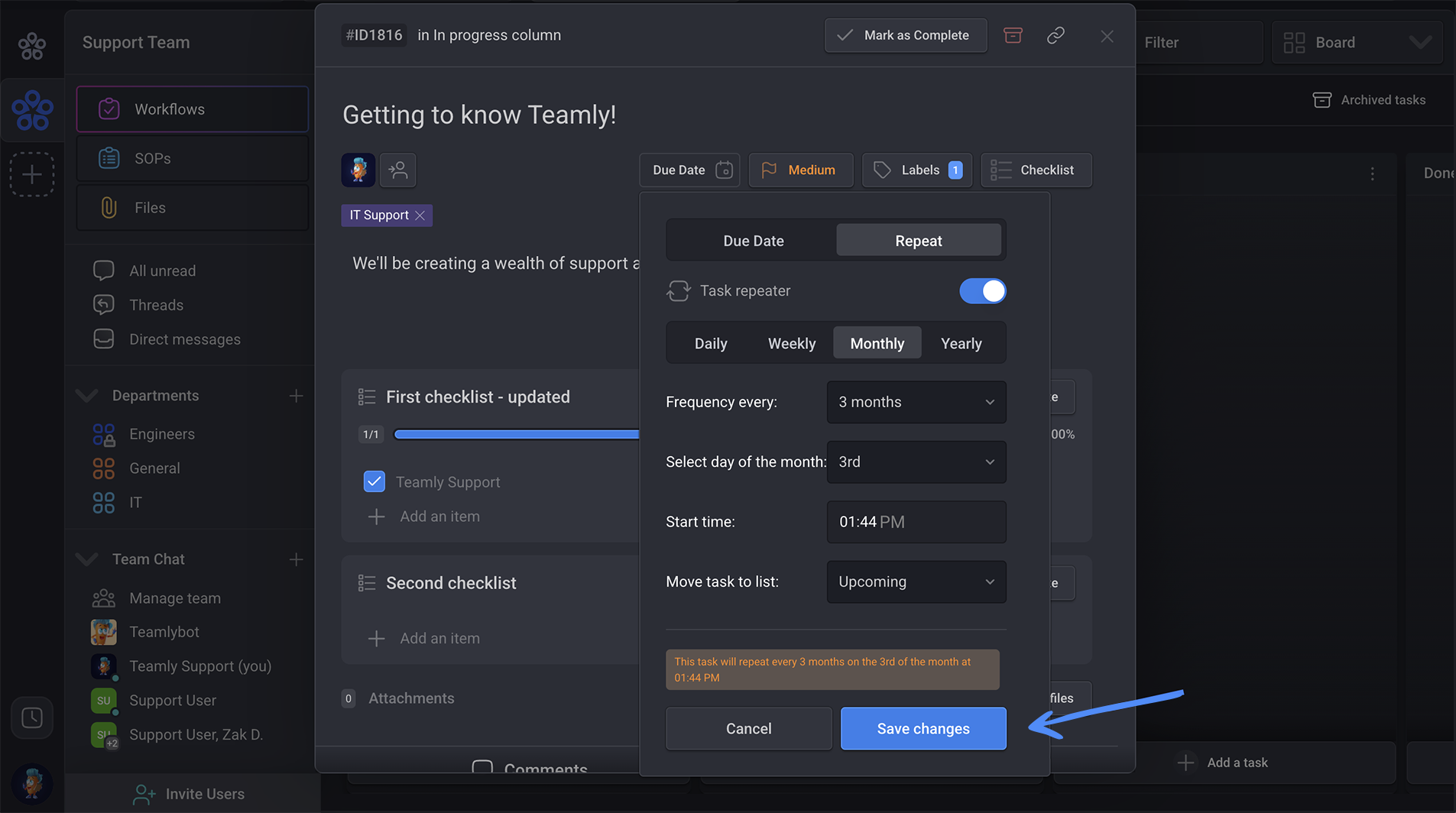The width and height of the screenshot is (1456, 813).
Task: Click the Task repeater cycle icon
Action: click(678, 291)
